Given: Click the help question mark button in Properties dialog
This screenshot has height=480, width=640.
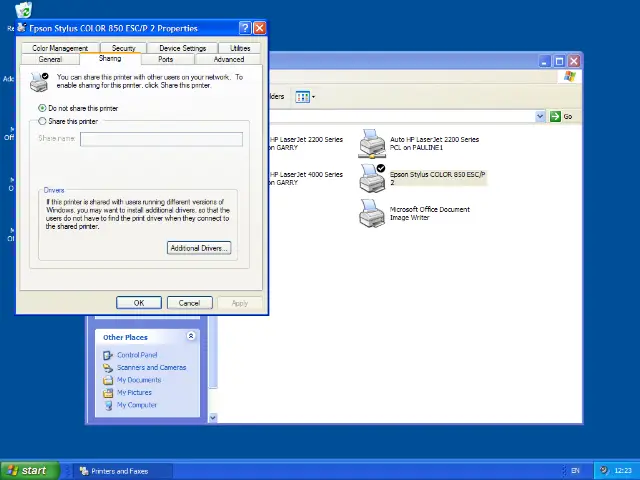Looking at the screenshot, I should (x=245, y=28).
